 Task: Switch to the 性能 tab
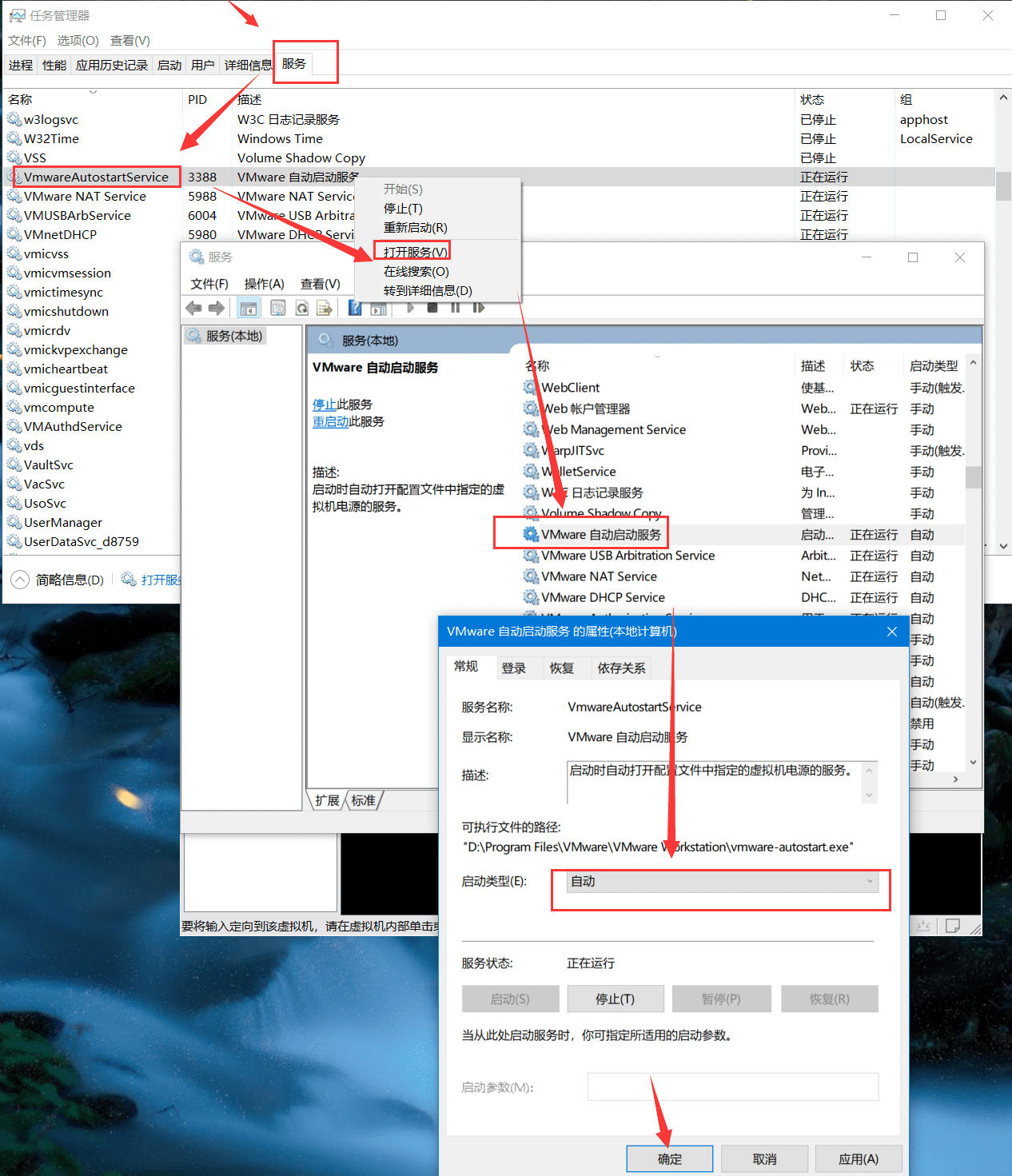(x=54, y=65)
